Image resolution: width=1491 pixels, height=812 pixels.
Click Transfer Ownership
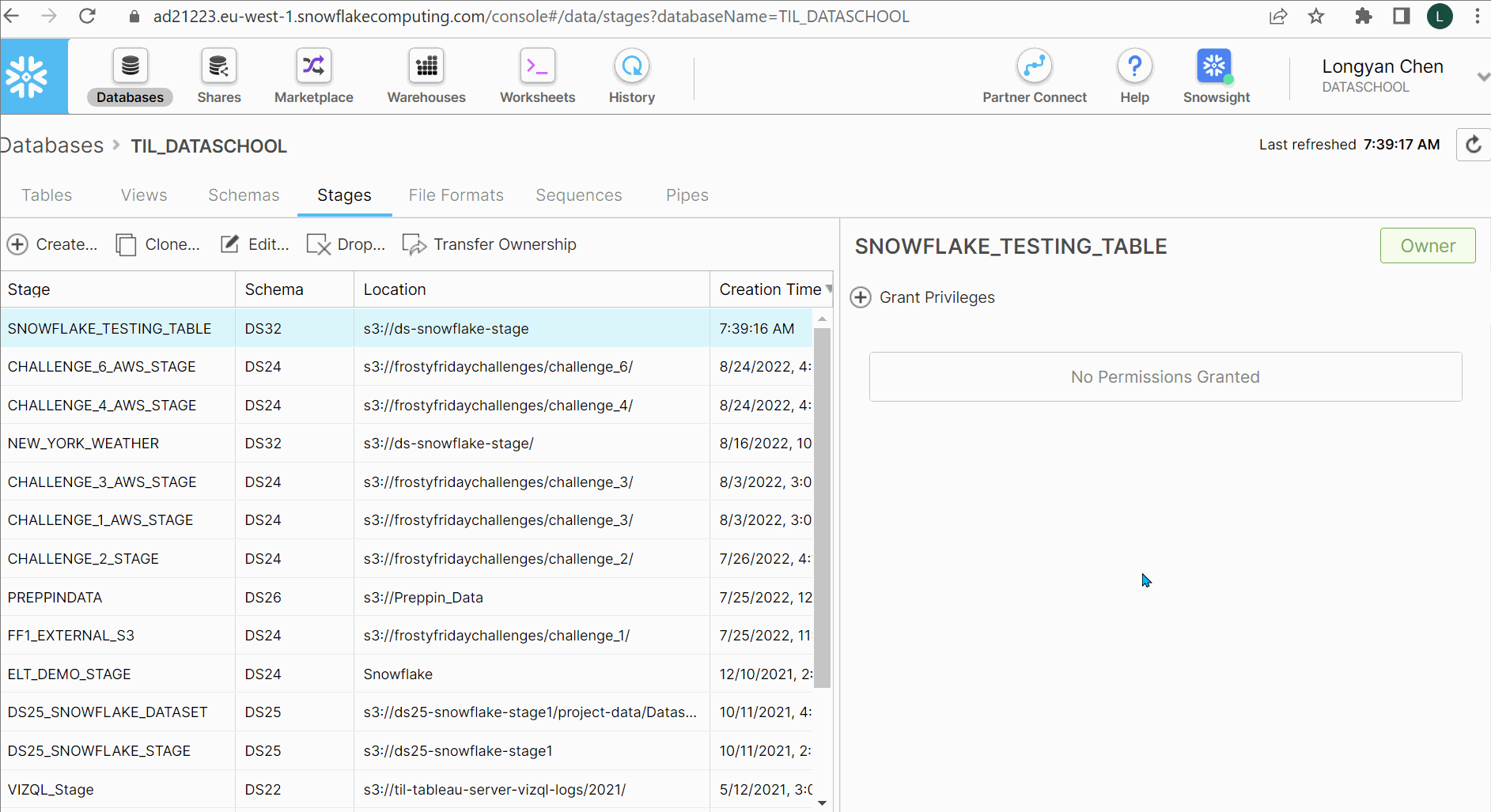click(489, 244)
